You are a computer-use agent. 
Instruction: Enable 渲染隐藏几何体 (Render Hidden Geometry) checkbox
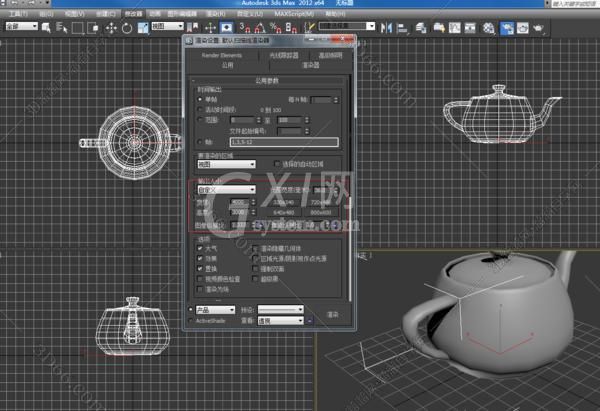click(256, 248)
